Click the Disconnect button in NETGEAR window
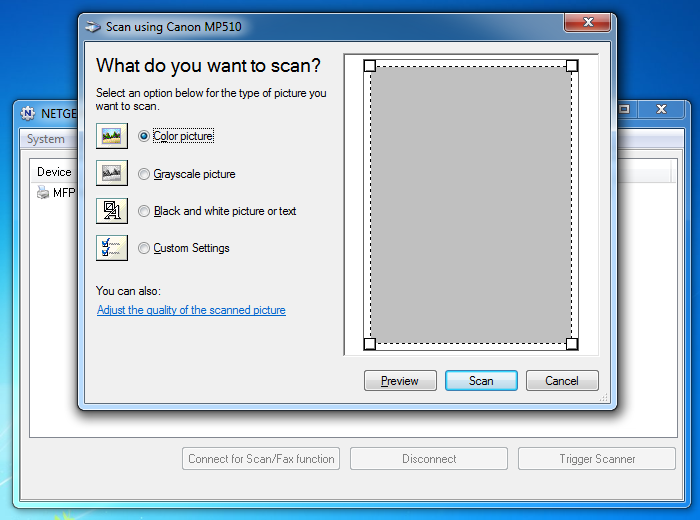700x520 pixels. [x=429, y=459]
